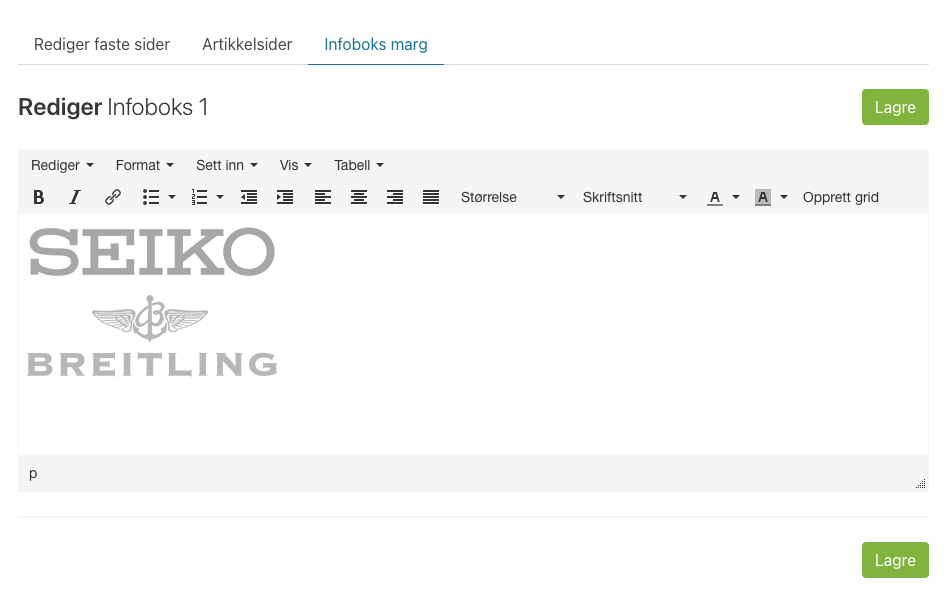
Task: Align text right
Action: (395, 197)
